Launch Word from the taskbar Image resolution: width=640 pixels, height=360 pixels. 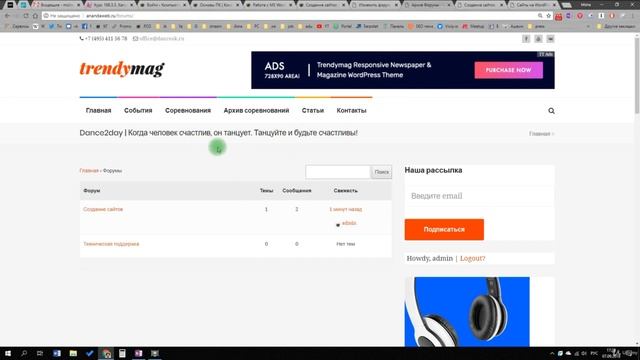[57, 353]
